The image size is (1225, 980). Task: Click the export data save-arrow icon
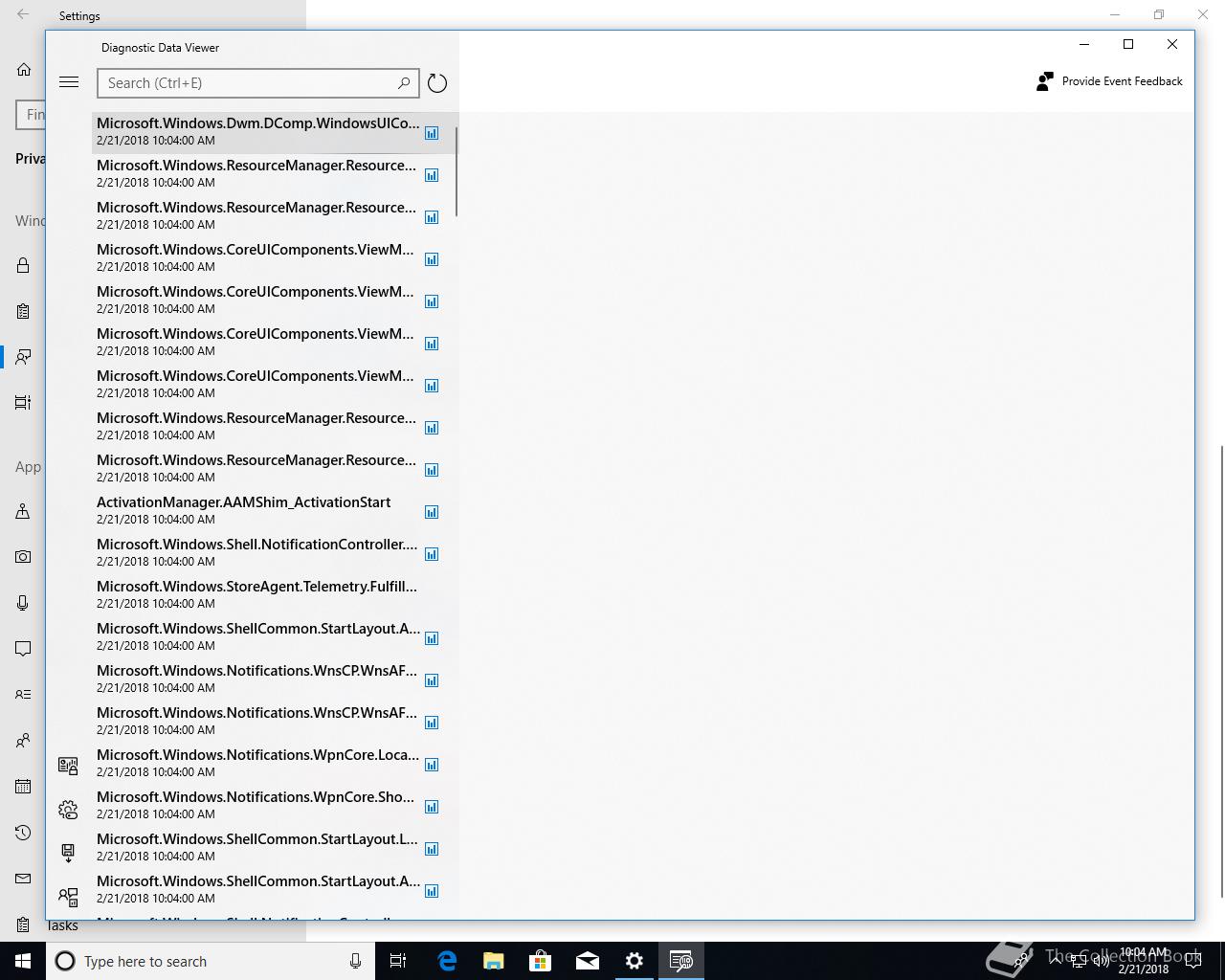68,853
